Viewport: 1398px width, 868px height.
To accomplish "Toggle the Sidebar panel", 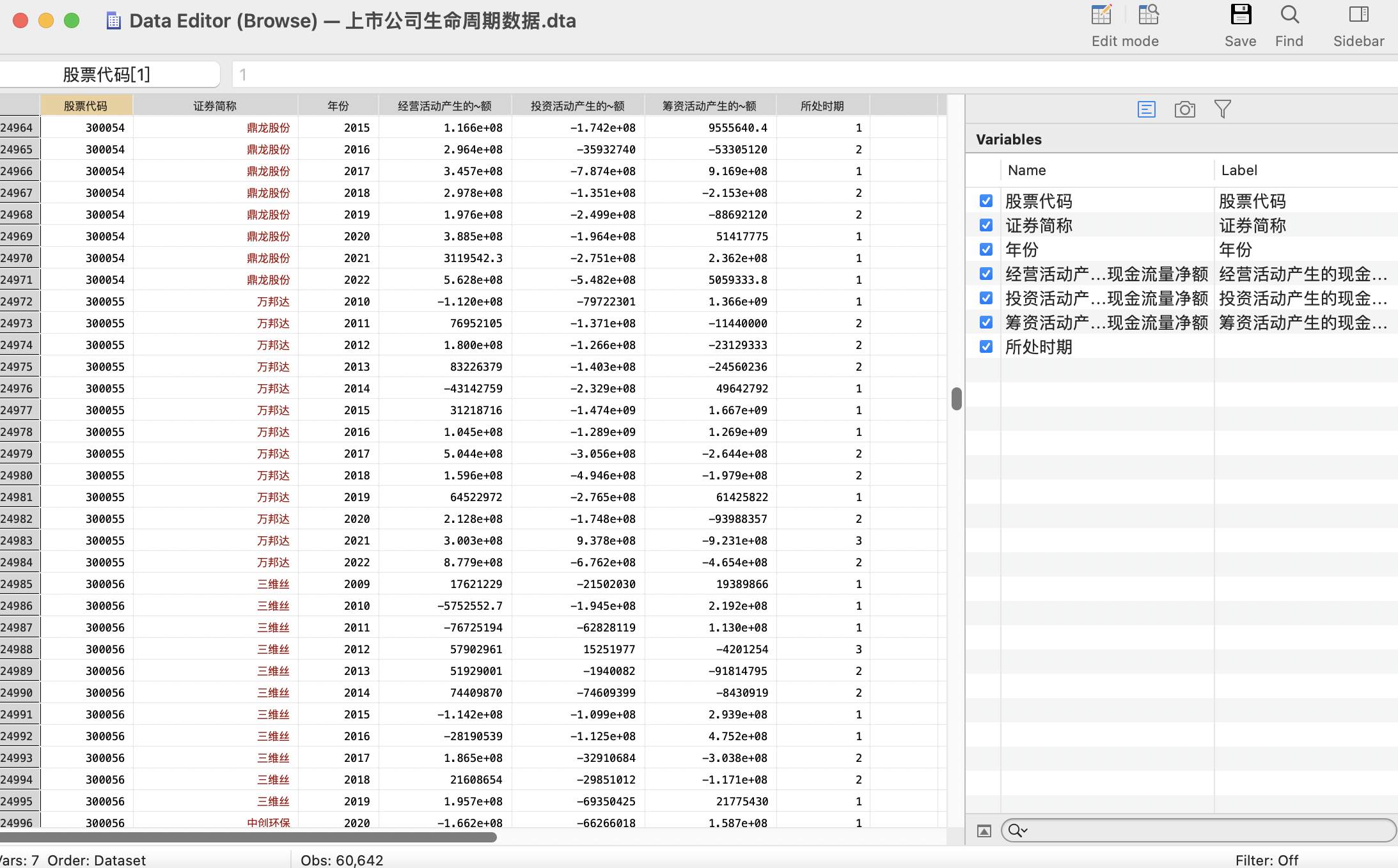I will (1358, 15).
